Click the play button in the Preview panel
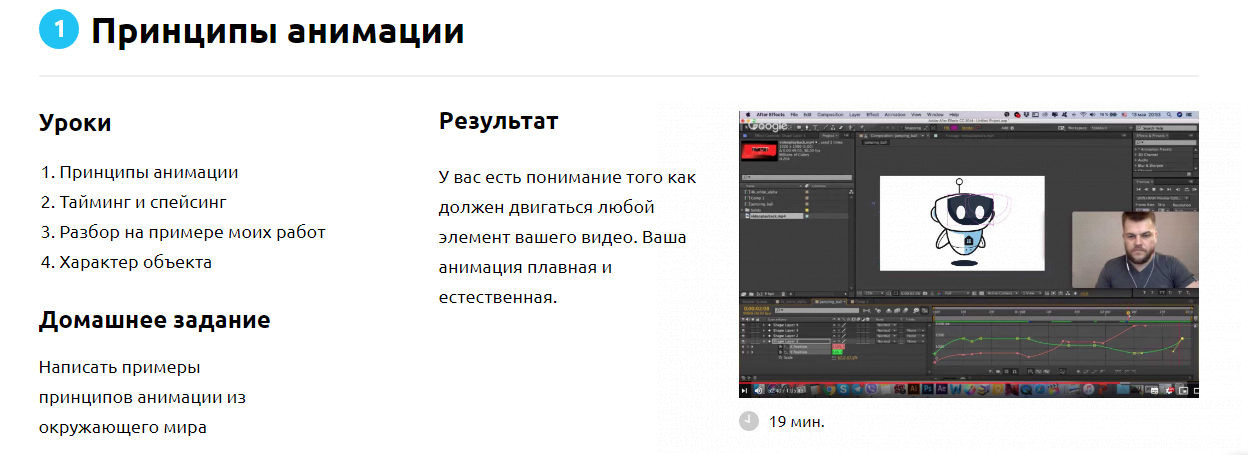The image size is (1248, 455). 1163,188
